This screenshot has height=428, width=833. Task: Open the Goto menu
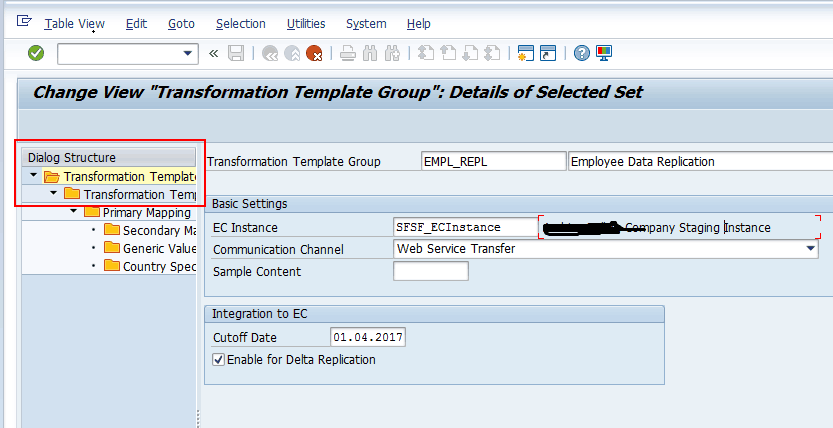[181, 23]
